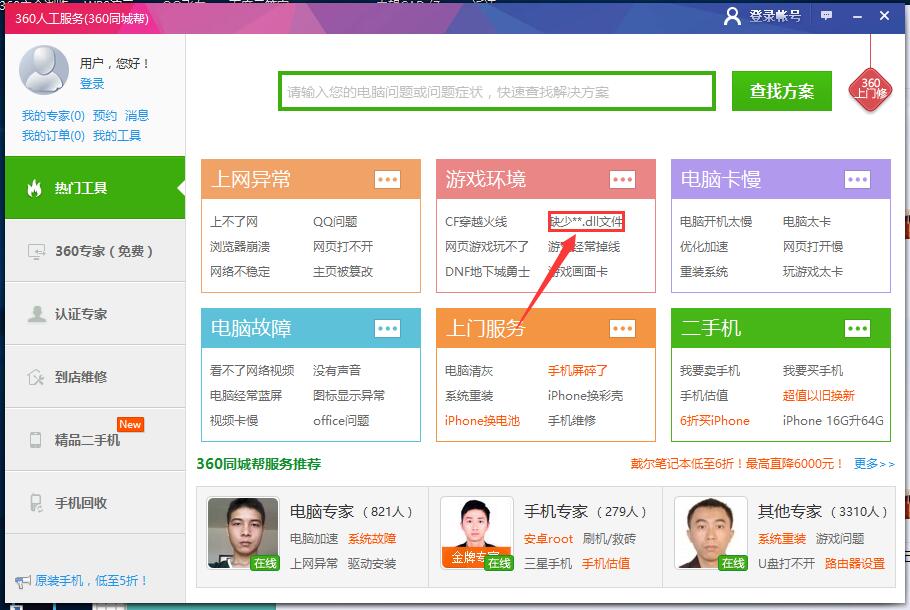Select 360专家（免费）in the sidebar
The image size is (910, 610).
(x=95, y=251)
